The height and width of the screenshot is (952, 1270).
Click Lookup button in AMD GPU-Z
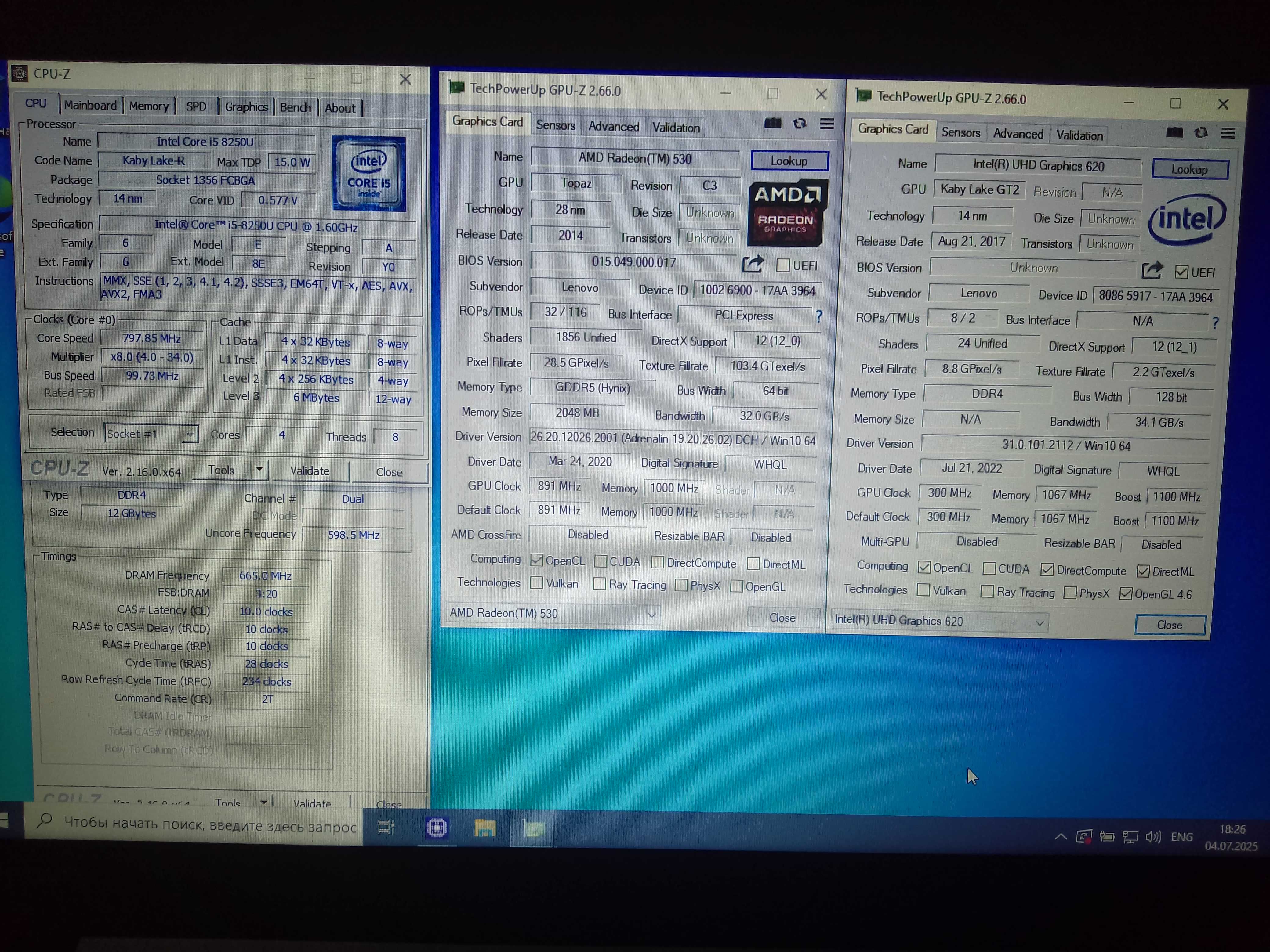tap(789, 161)
